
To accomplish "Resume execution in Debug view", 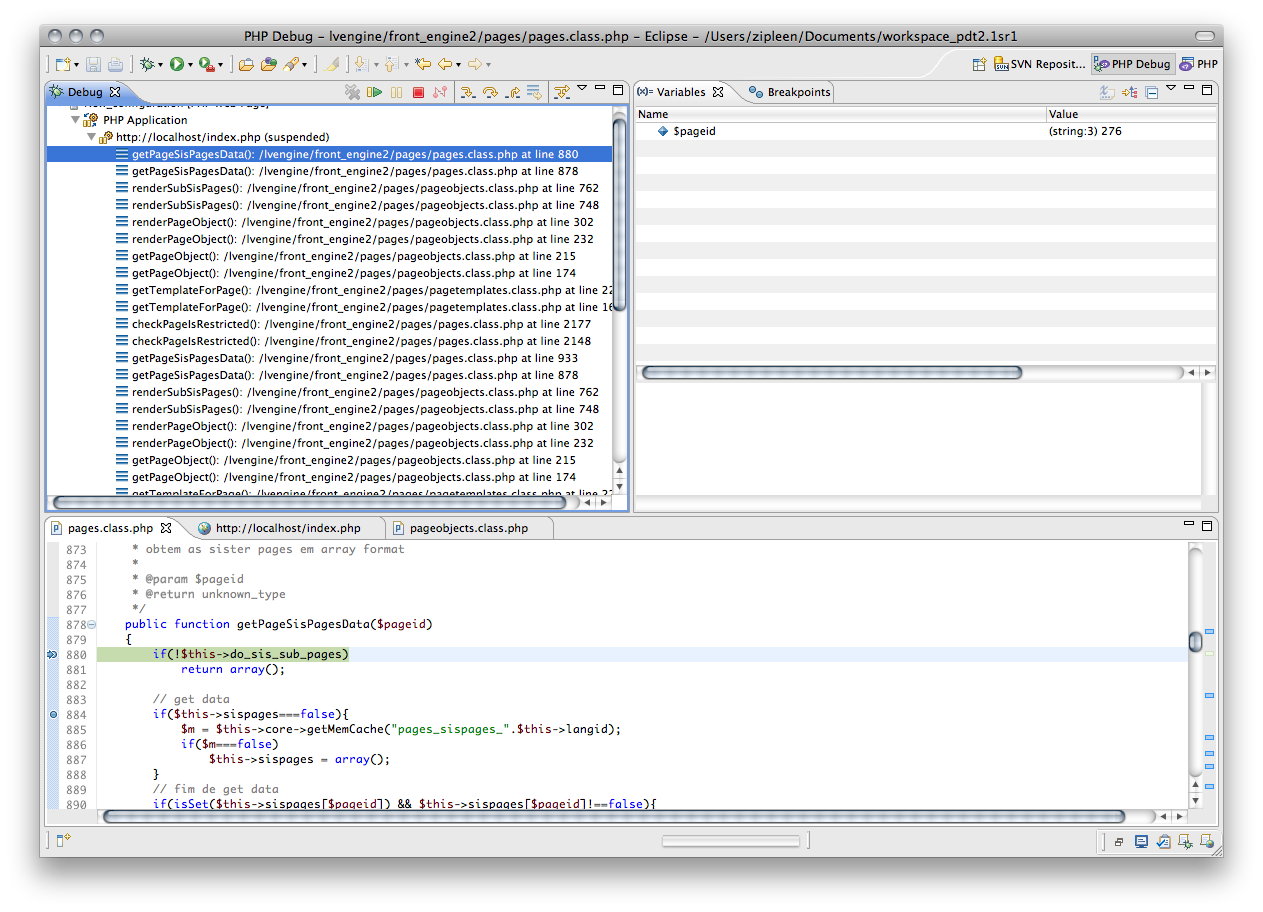I will pyautogui.click(x=375, y=92).
